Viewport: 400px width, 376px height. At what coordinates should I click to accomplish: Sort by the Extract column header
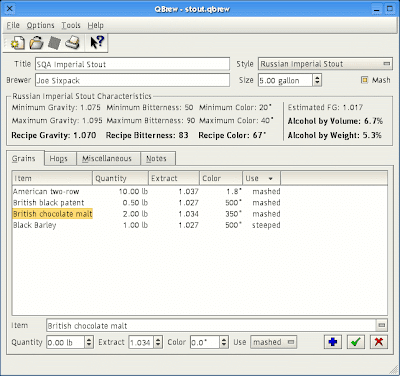pyautogui.click(x=174, y=178)
